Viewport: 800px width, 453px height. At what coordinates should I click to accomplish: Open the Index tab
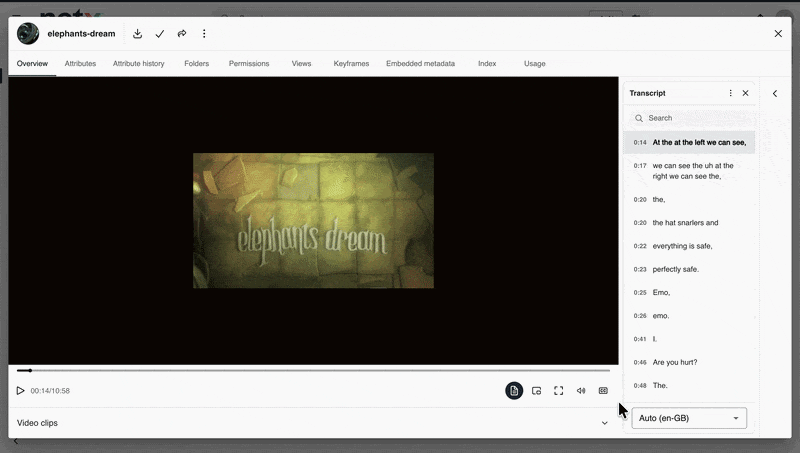point(487,64)
